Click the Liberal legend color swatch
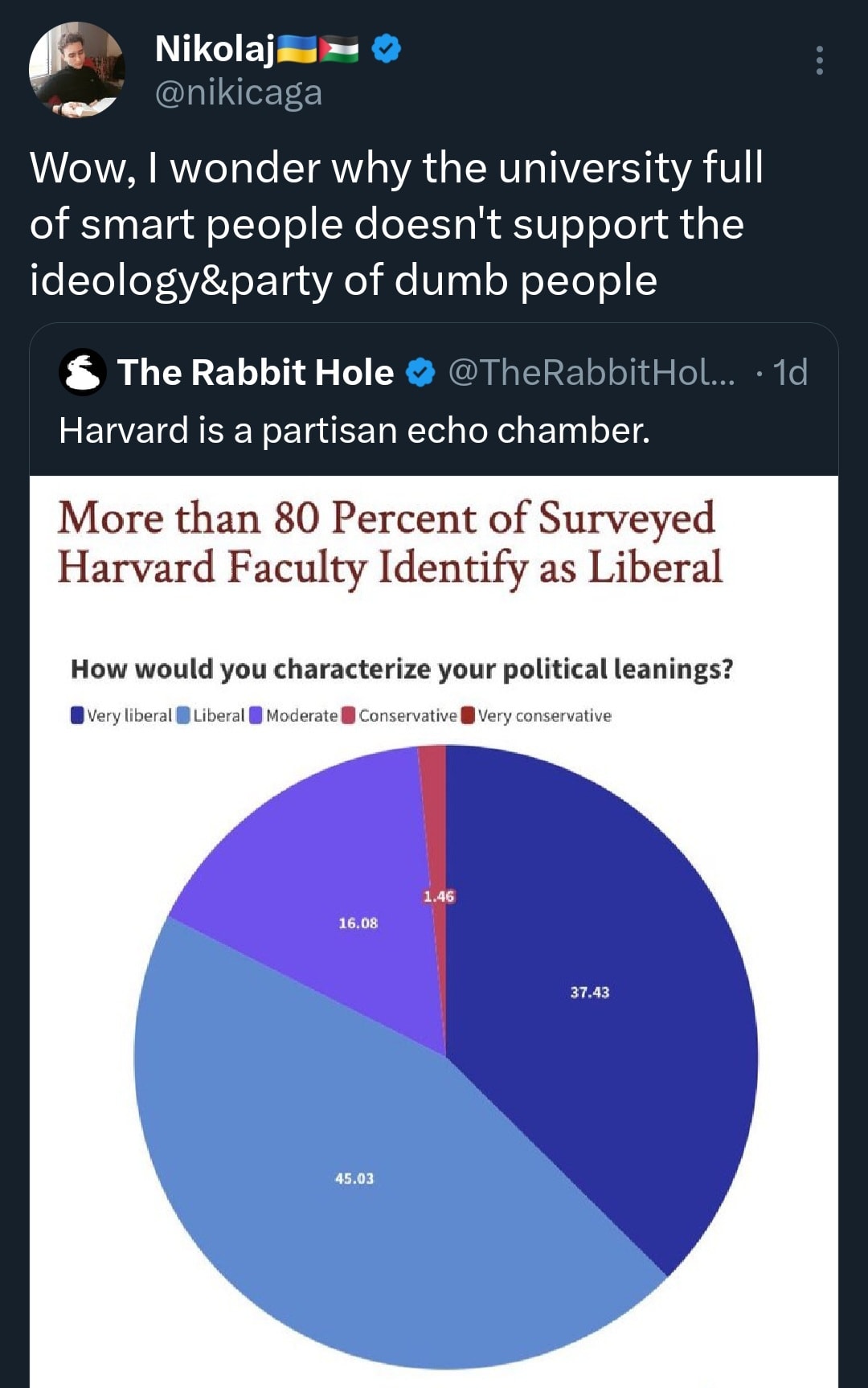 pos(183,715)
